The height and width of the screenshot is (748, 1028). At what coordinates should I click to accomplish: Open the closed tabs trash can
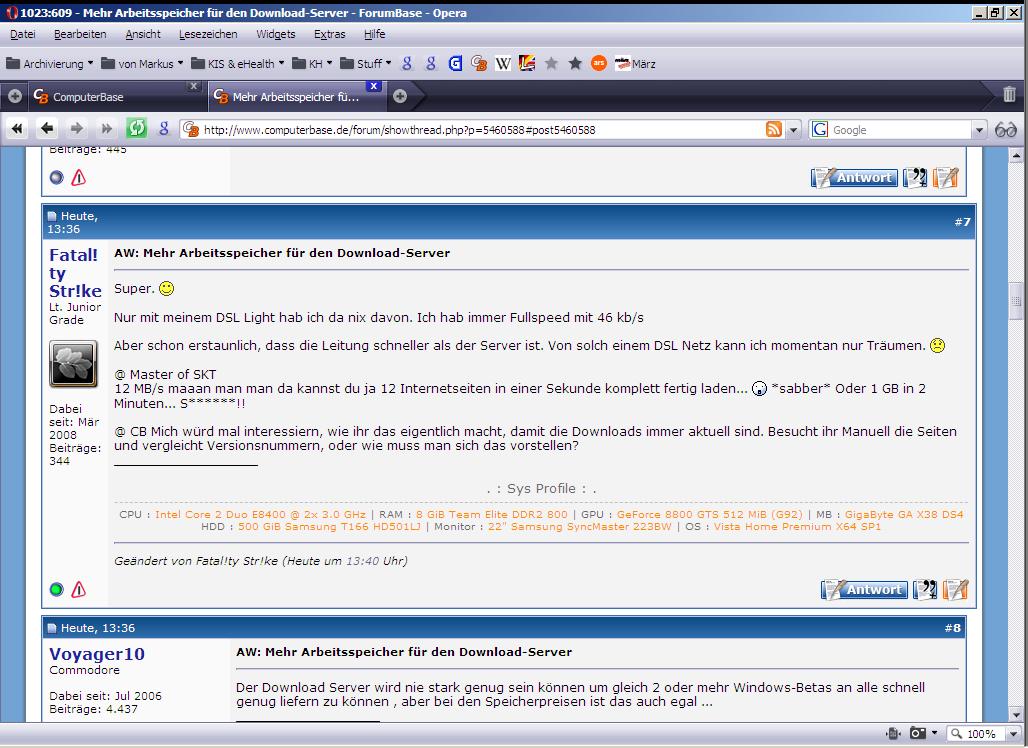pos(1010,94)
